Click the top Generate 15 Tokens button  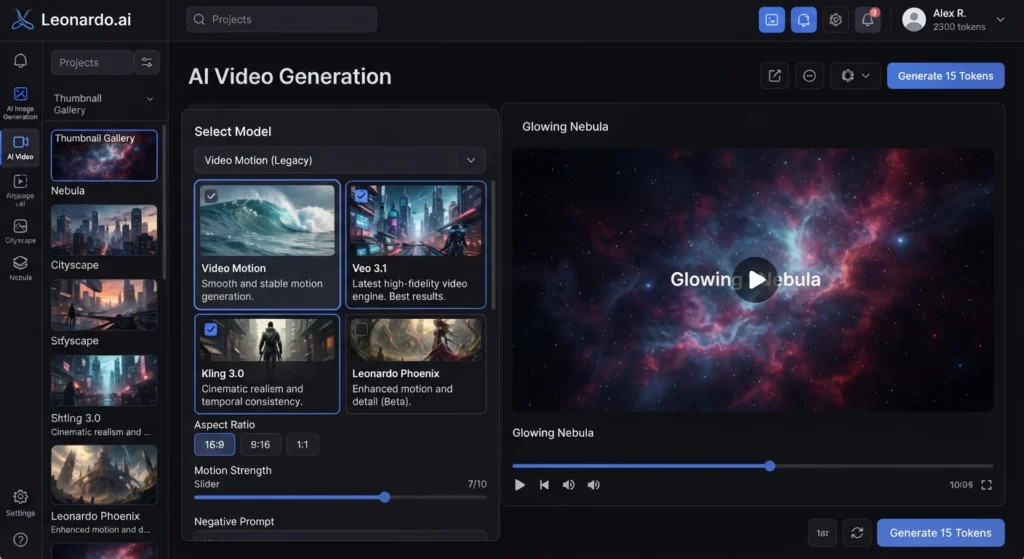tap(945, 76)
